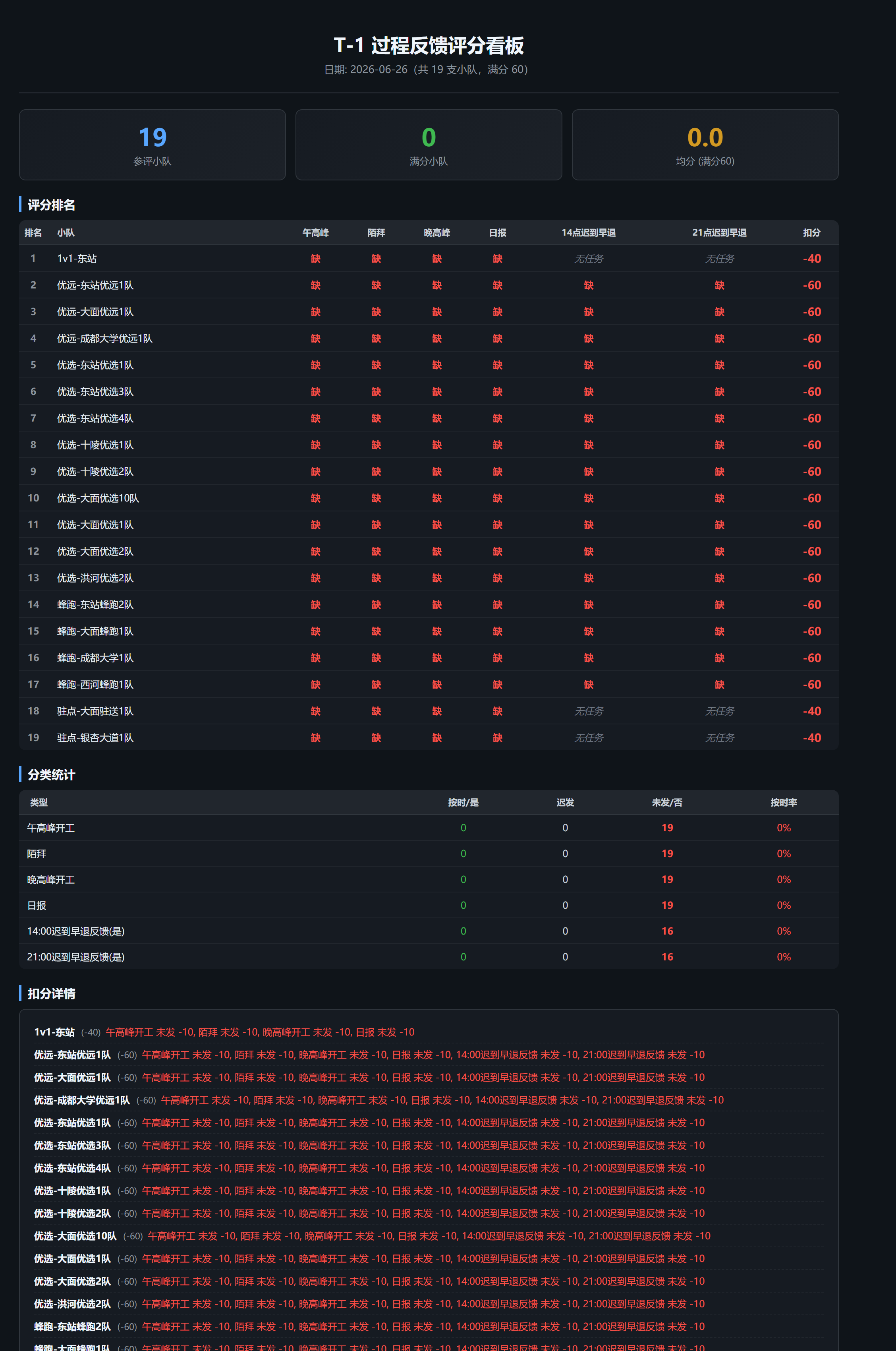The height and width of the screenshot is (1351, 896).
Task: Click 优远-成都大学优远1队 entry in 扣分详情
Action: point(429,1100)
